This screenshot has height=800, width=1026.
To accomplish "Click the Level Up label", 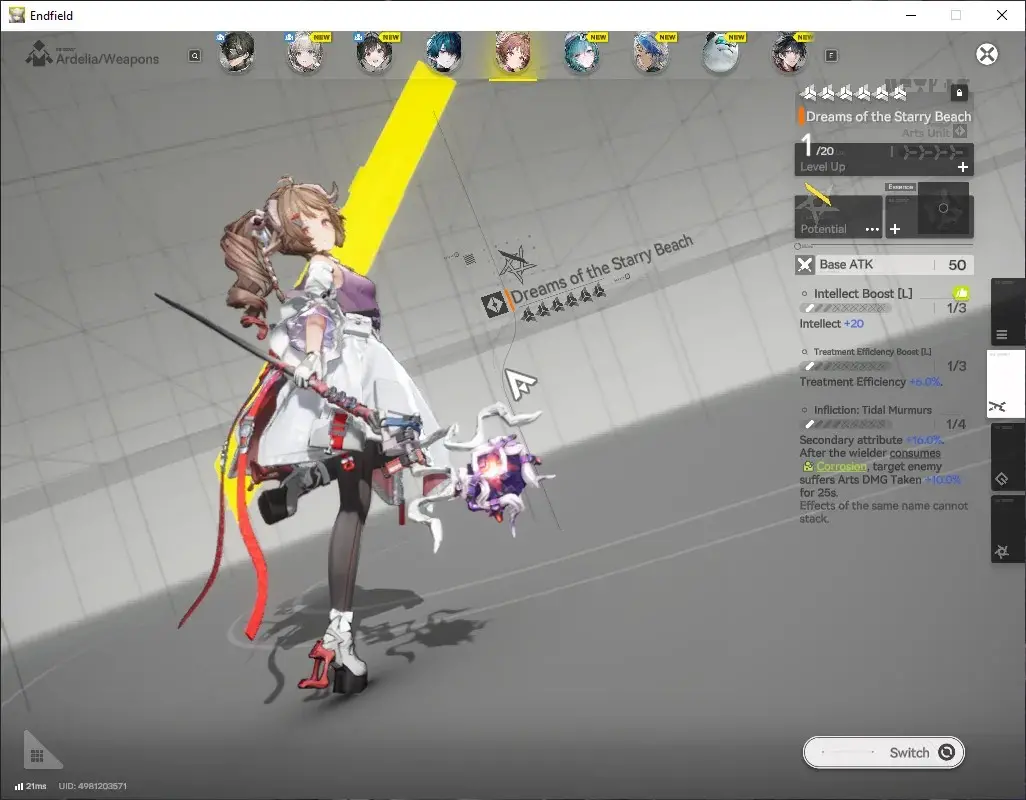I will pos(823,167).
